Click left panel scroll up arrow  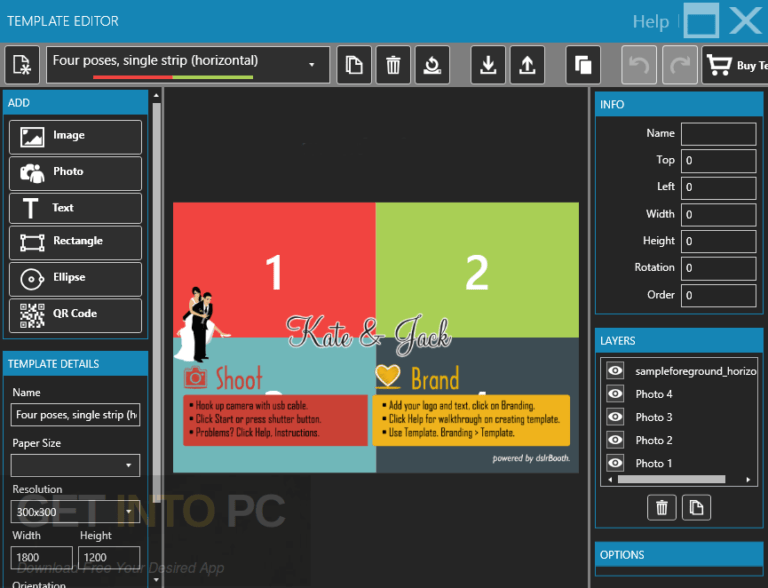click(x=156, y=96)
